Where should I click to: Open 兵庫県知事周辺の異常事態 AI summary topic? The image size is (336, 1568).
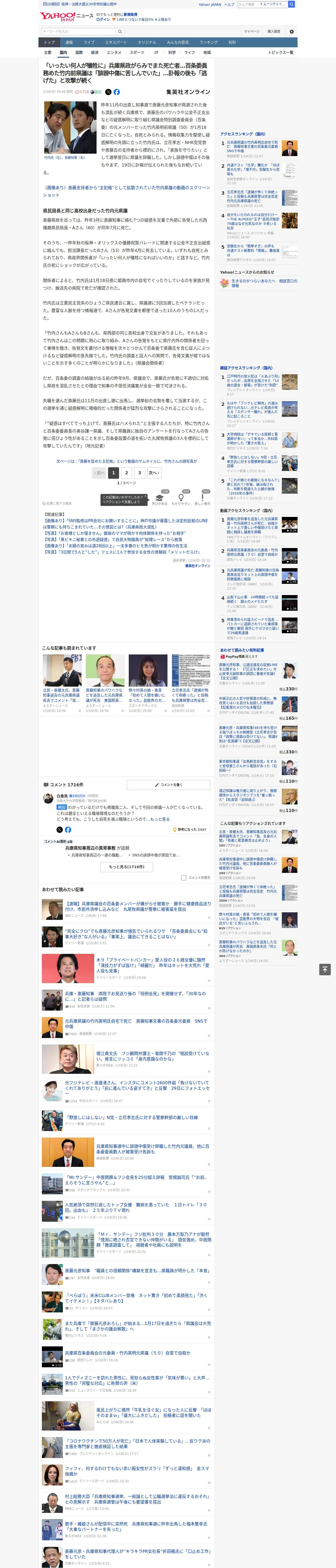coord(90,848)
